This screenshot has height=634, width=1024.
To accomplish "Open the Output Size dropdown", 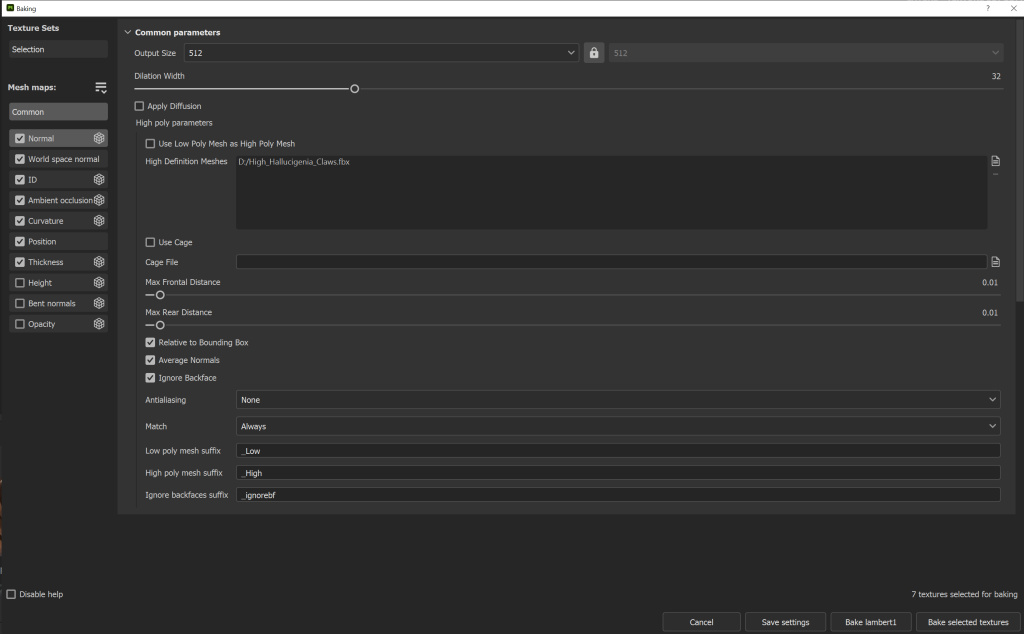I will coord(380,53).
